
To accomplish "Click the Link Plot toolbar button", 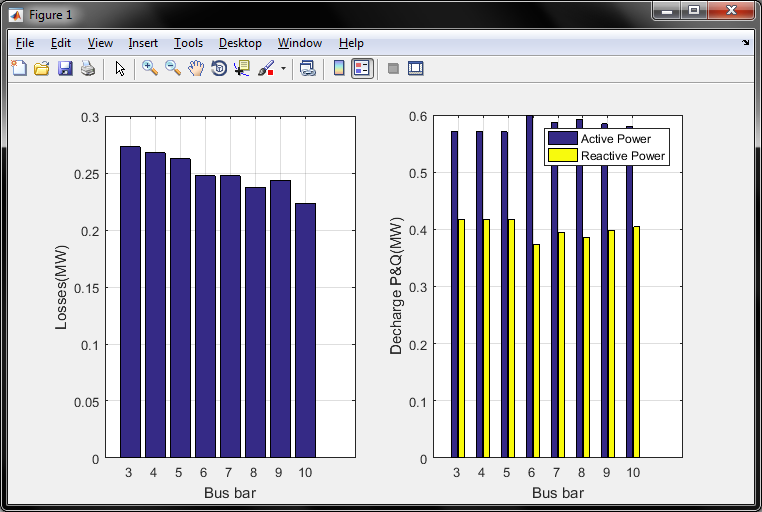I will coord(308,69).
